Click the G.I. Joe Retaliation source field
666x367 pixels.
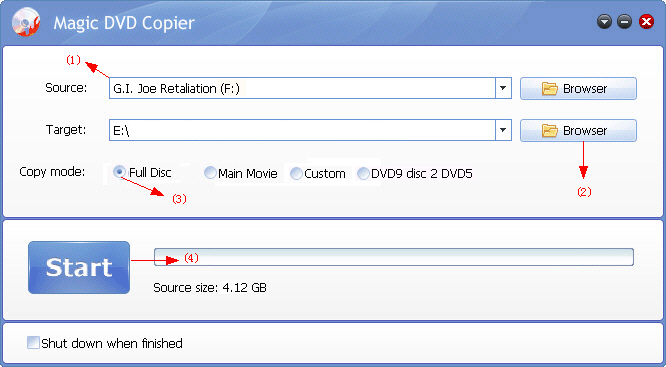(302, 88)
